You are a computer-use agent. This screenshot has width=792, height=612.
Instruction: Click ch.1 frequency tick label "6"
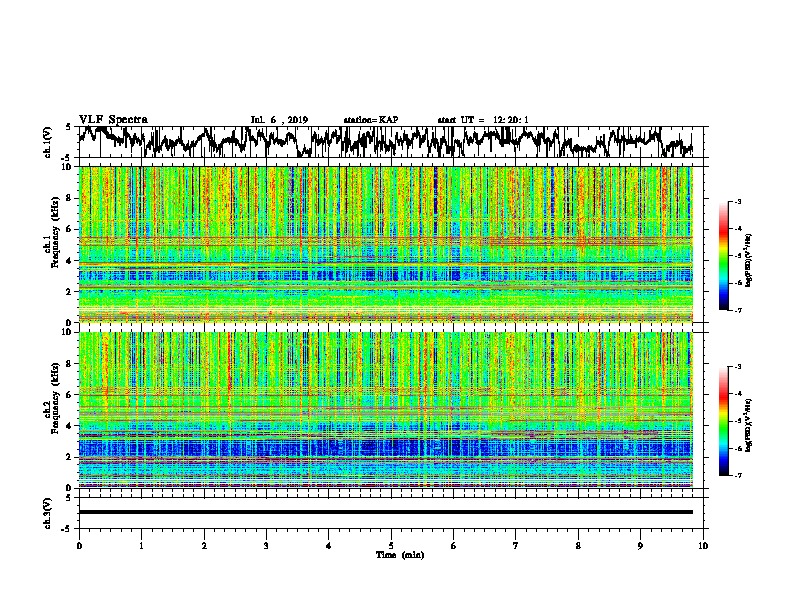(x=70, y=229)
